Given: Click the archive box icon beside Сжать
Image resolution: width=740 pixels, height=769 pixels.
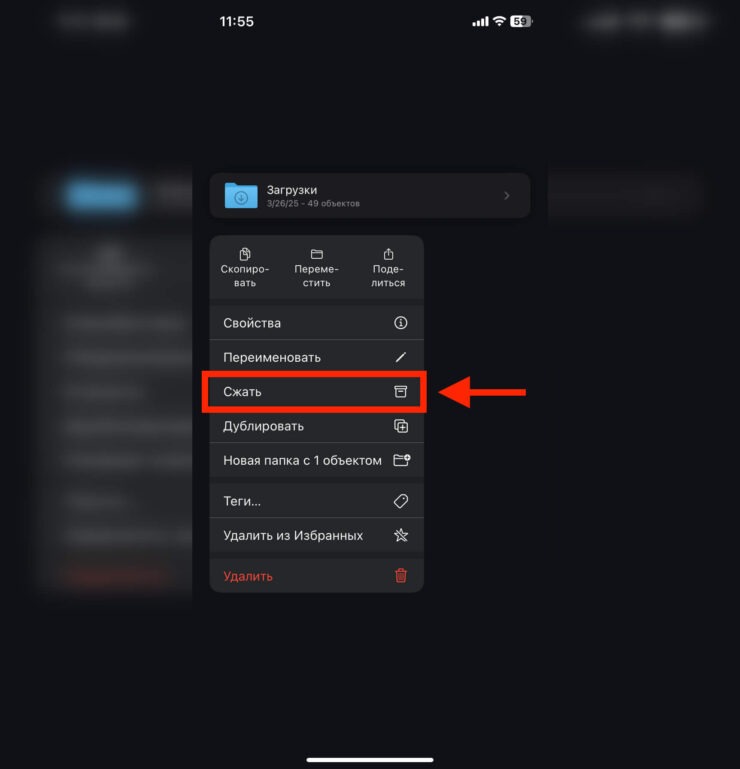Looking at the screenshot, I should point(401,391).
